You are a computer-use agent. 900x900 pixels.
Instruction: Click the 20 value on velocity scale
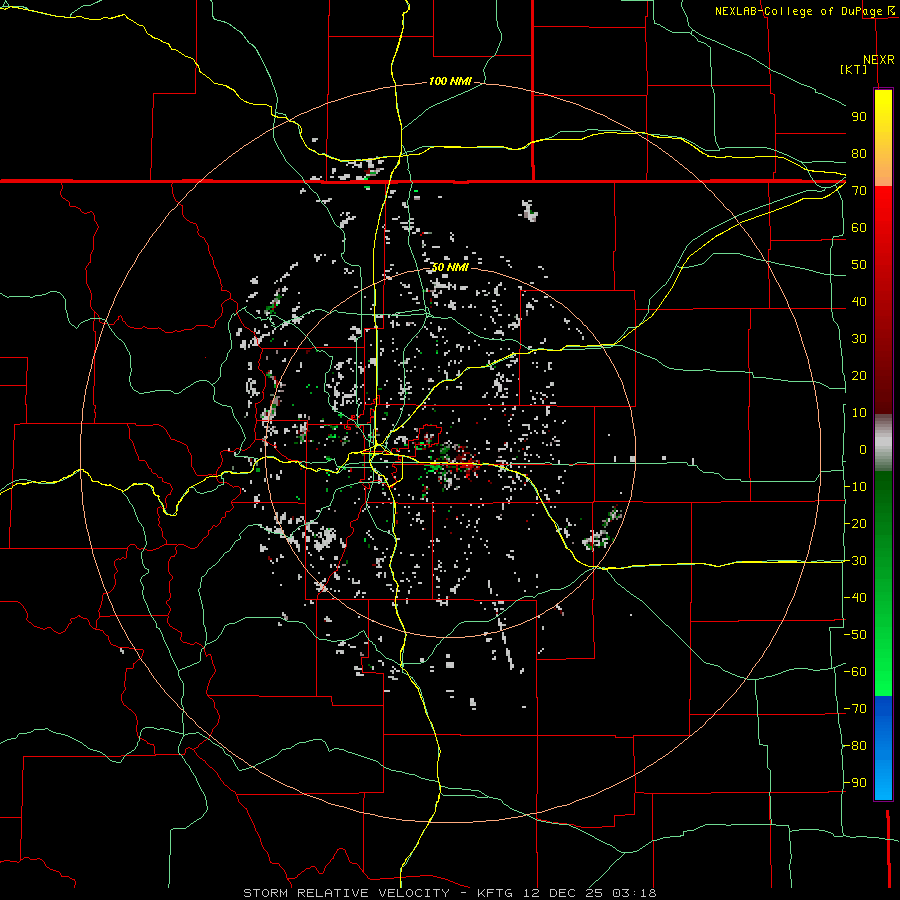pyautogui.click(x=859, y=375)
